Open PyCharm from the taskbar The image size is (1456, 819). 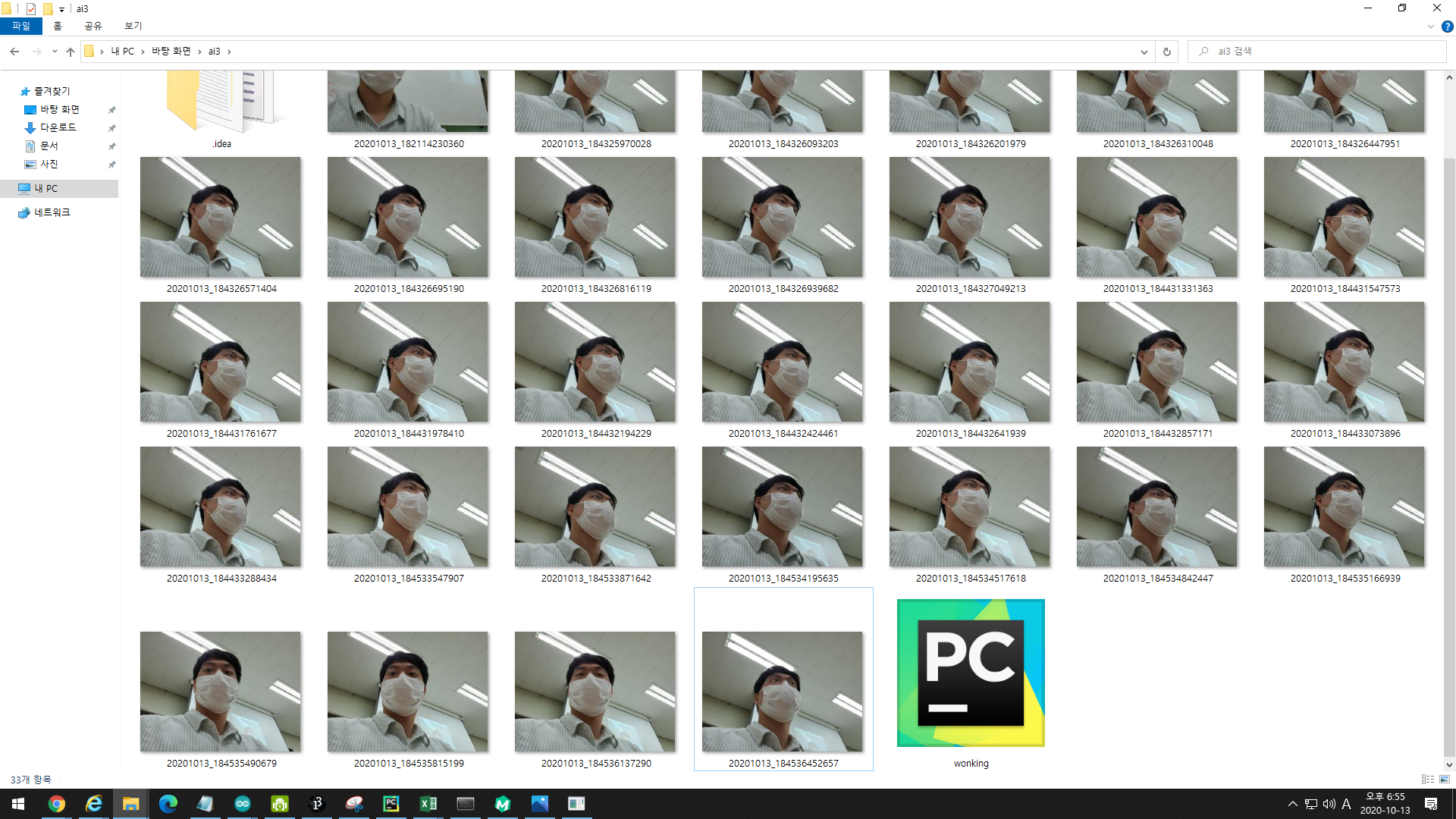[x=391, y=804]
